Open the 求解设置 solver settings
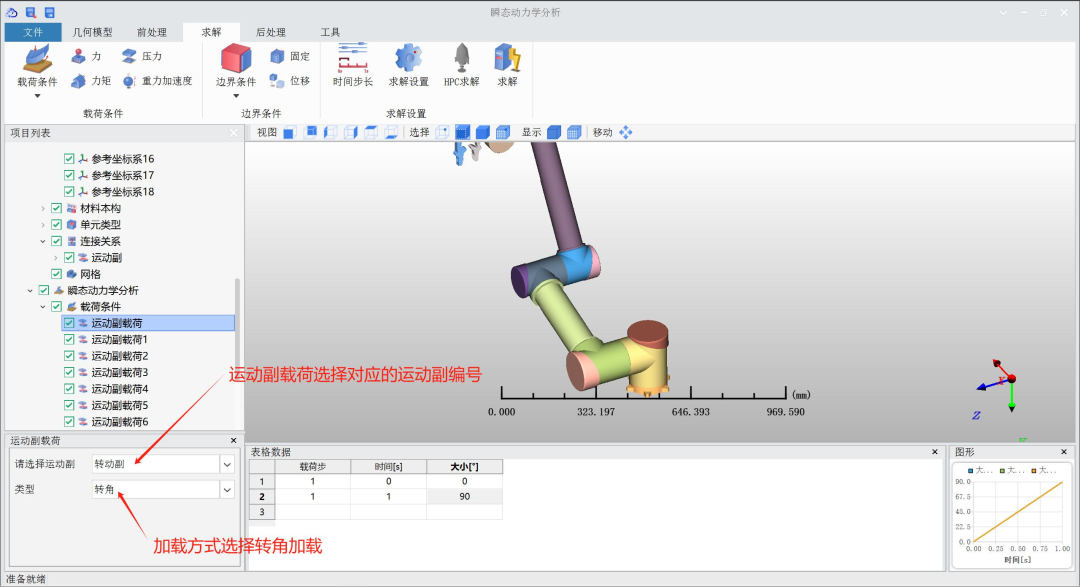The height and width of the screenshot is (587, 1080). click(x=408, y=65)
